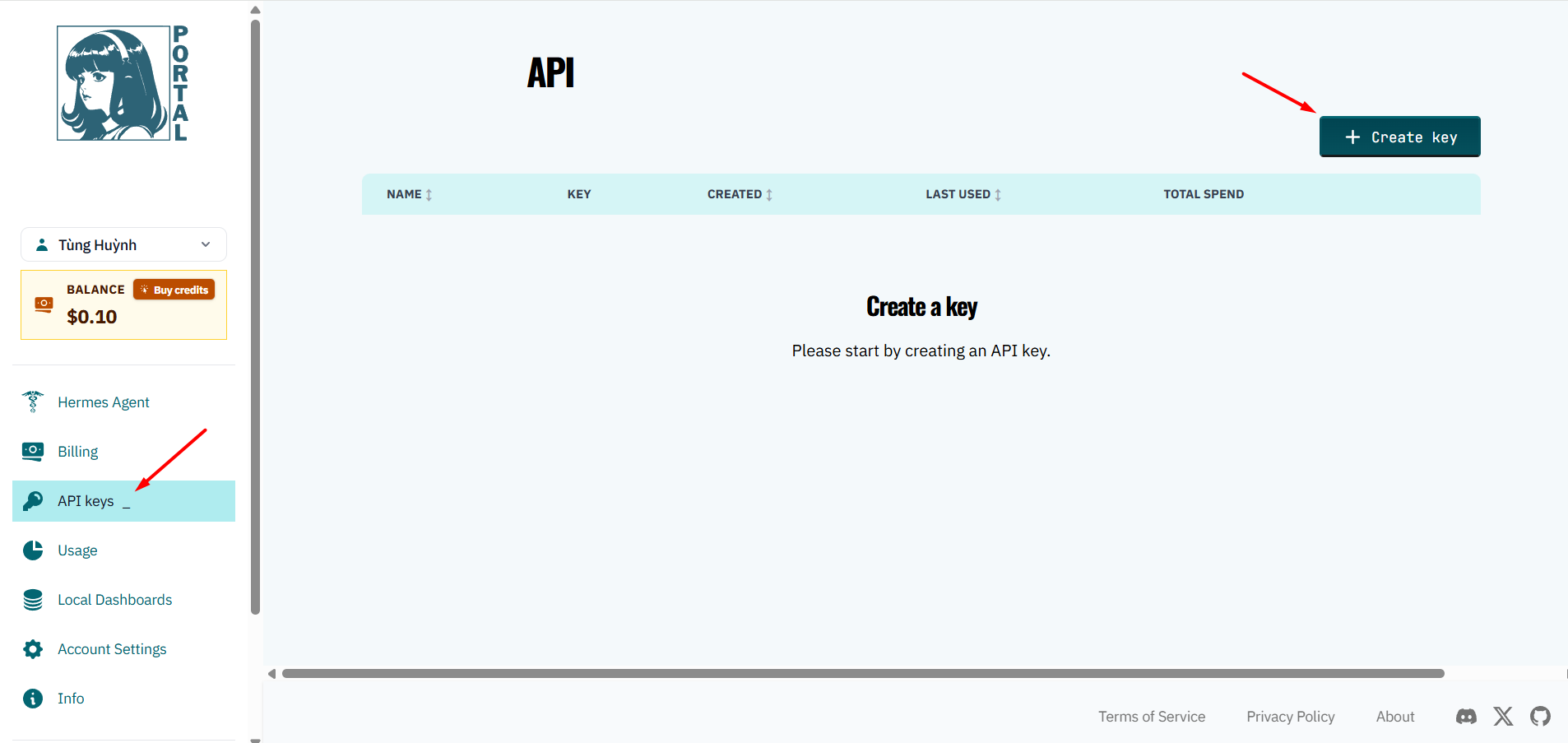Click the Hermes Agent caduceus icon
This screenshot has width=1568, height=743.
pos(33,402)
